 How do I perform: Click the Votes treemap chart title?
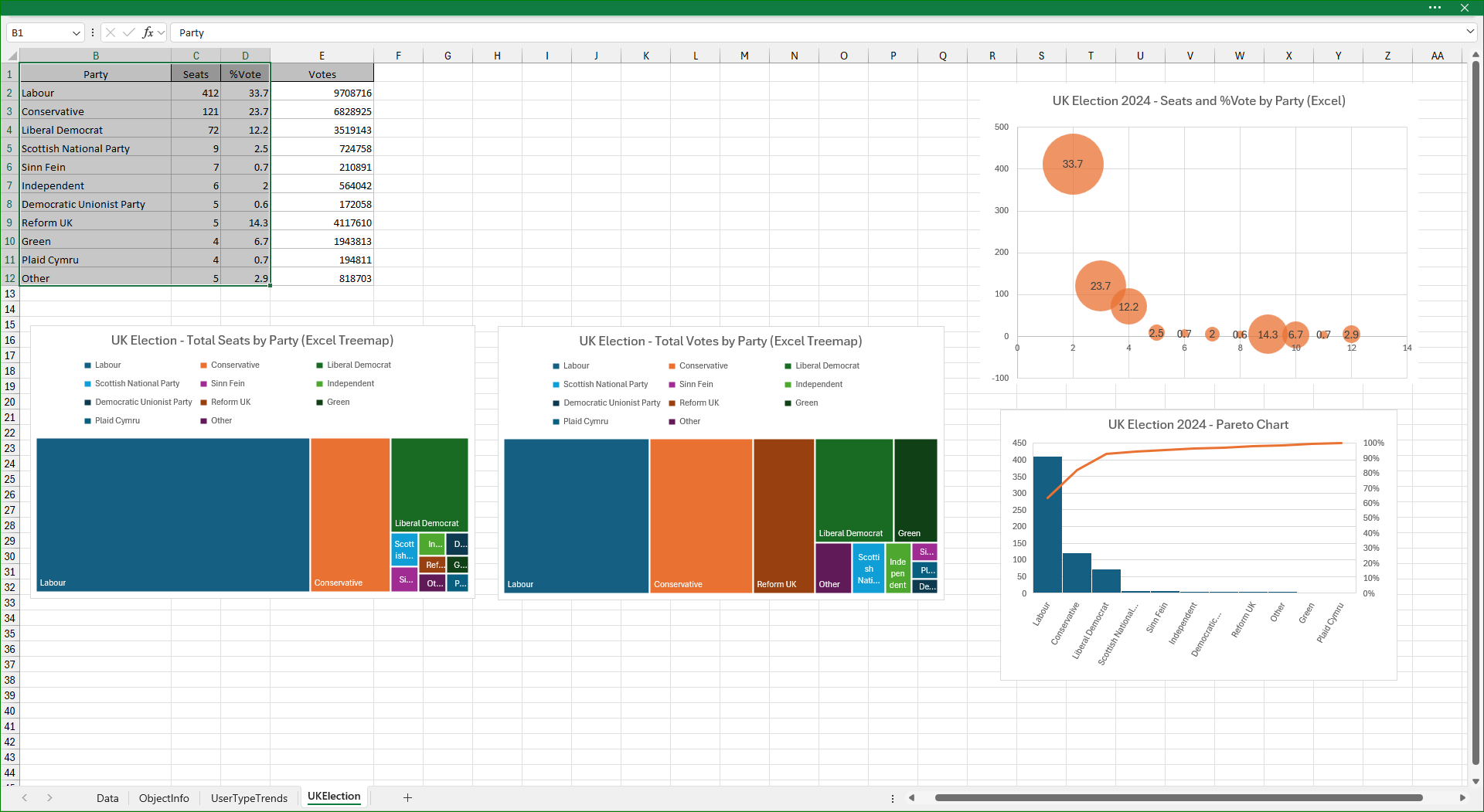point(720,341)
